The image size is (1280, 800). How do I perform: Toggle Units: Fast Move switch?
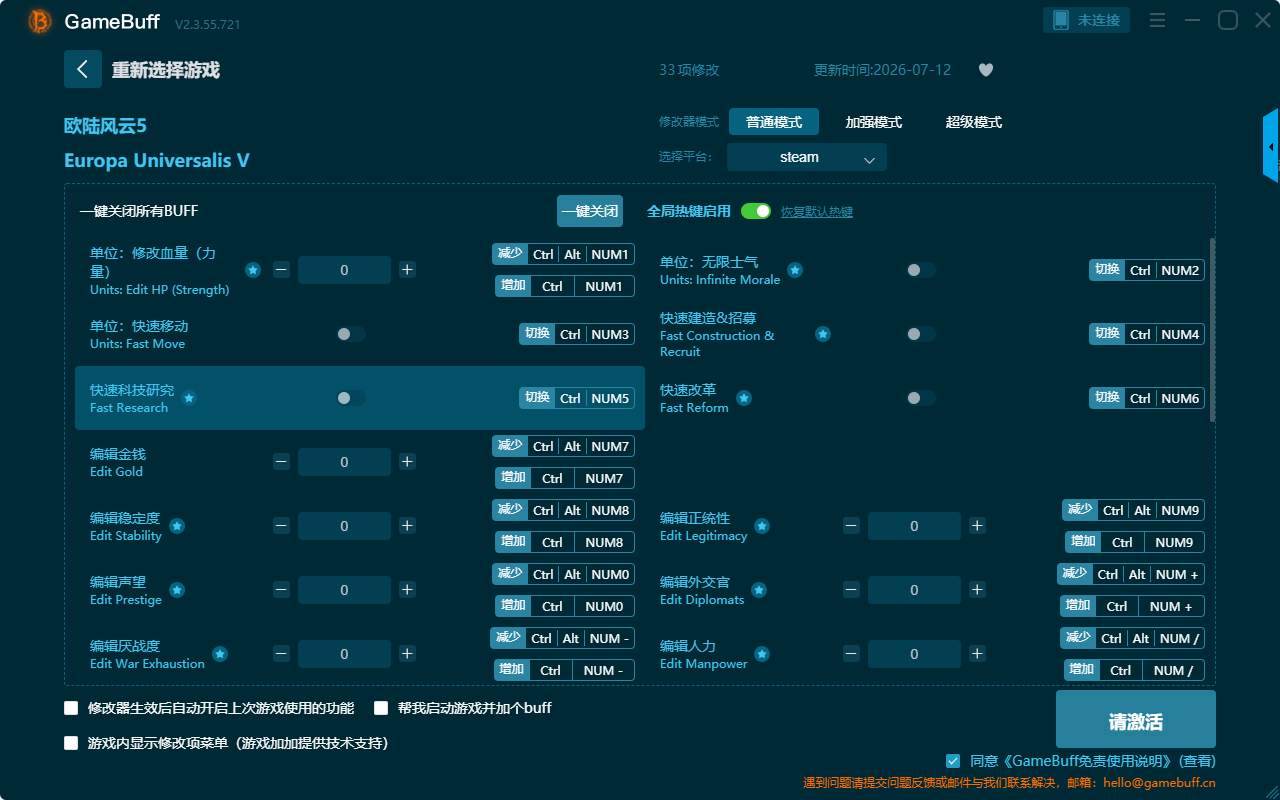pyautogui.click(x=351, y=334)
